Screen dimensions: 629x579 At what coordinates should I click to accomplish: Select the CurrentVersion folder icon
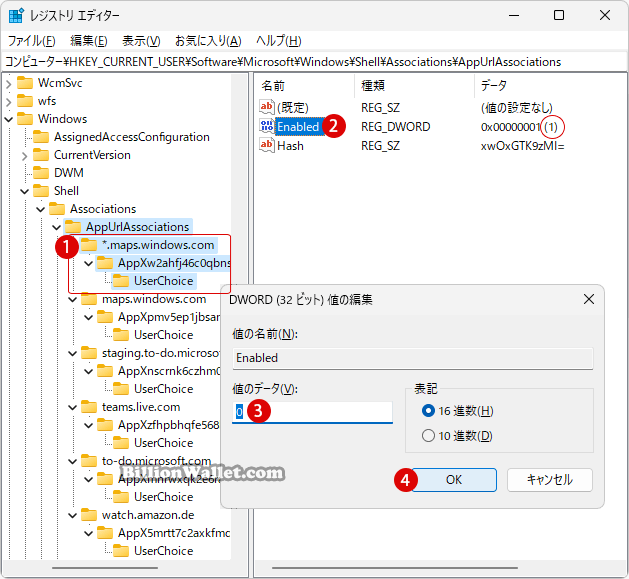coord(41,155)
